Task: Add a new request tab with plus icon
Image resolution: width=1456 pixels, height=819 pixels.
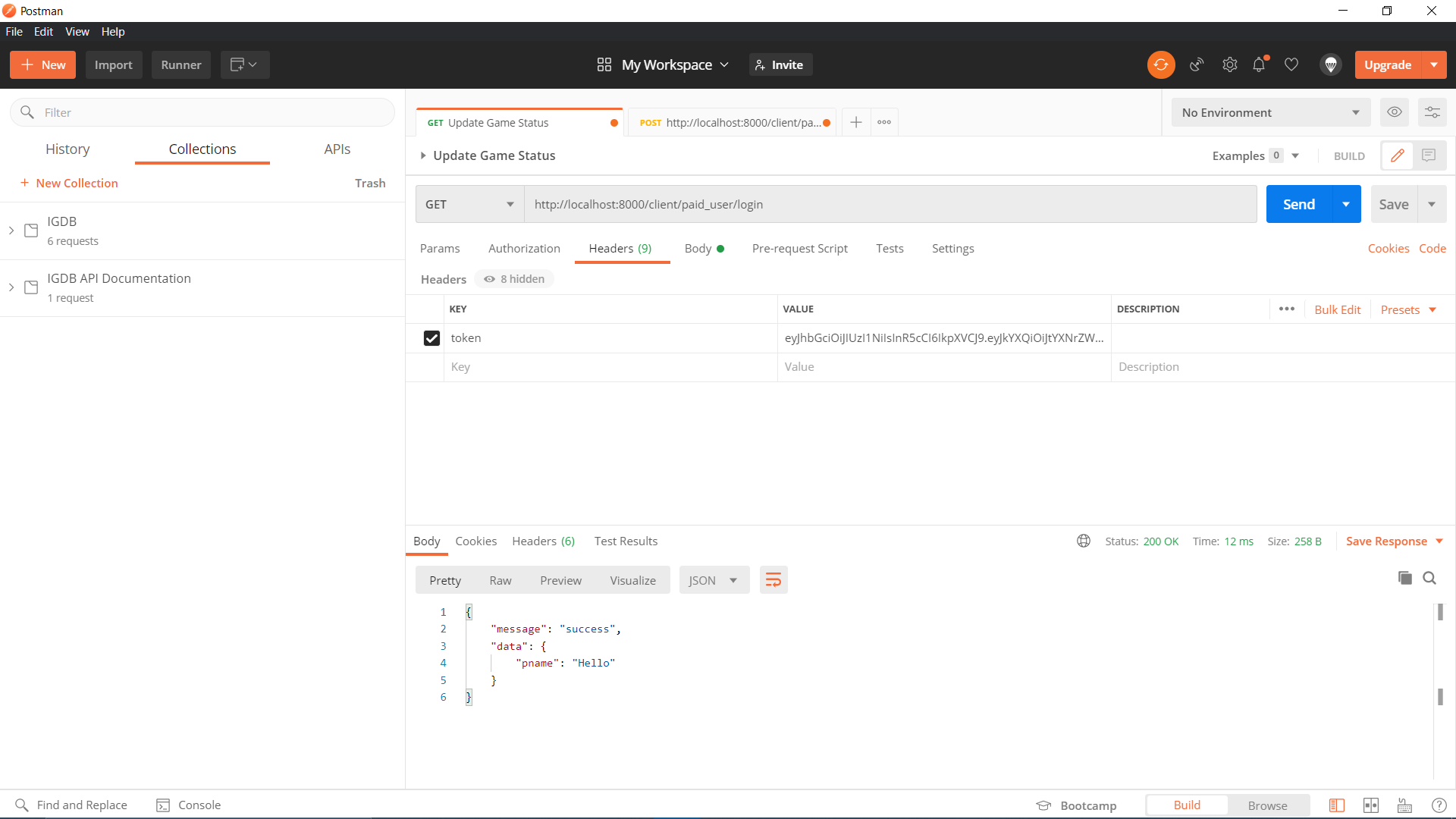Action: (856, 122)
